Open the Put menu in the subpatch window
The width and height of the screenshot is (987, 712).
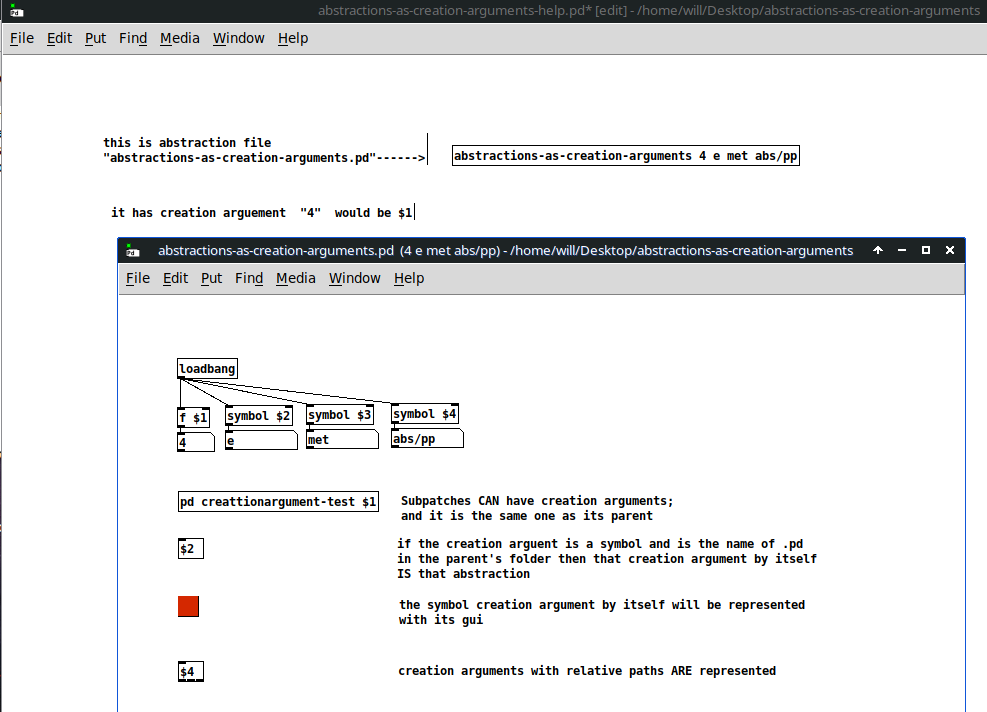[211, 278]
